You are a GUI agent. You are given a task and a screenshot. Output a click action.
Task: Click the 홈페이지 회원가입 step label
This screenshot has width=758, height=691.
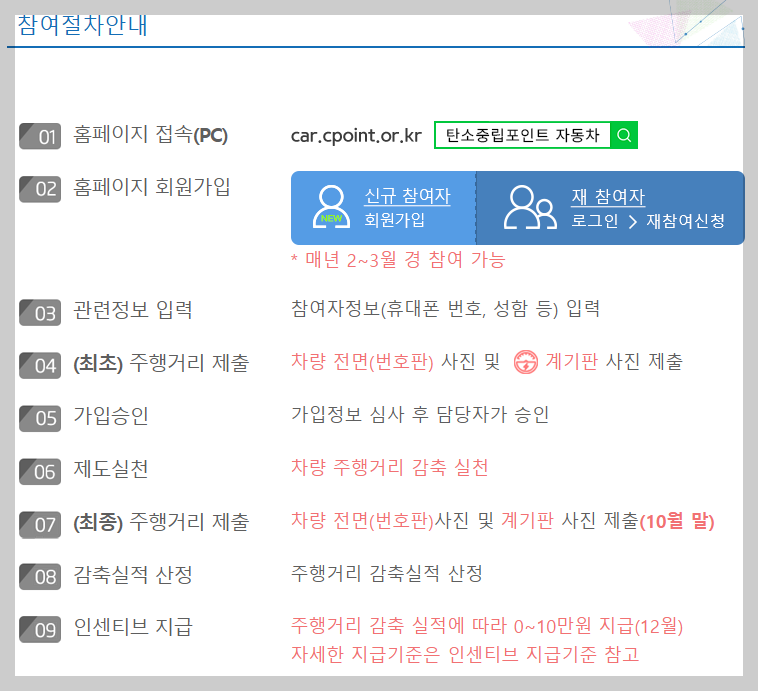151,187
